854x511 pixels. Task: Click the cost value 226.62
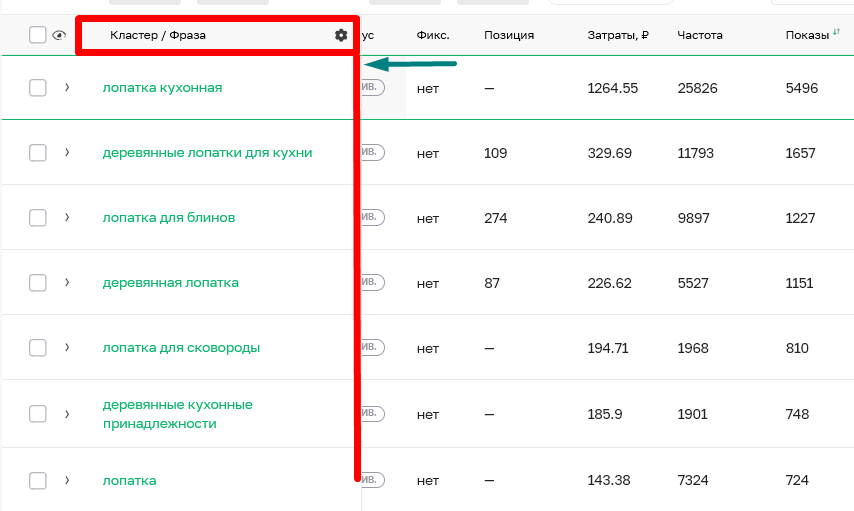[609, 283]
